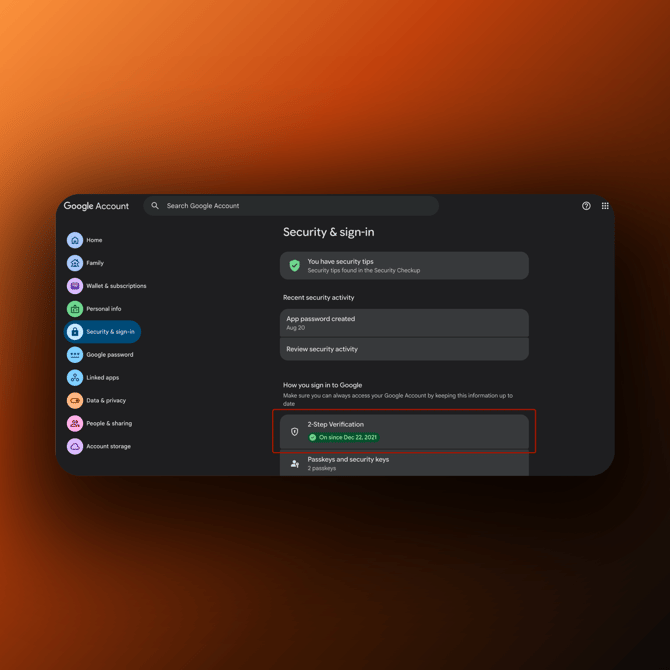Click the Google password icon

click(75, 355)
